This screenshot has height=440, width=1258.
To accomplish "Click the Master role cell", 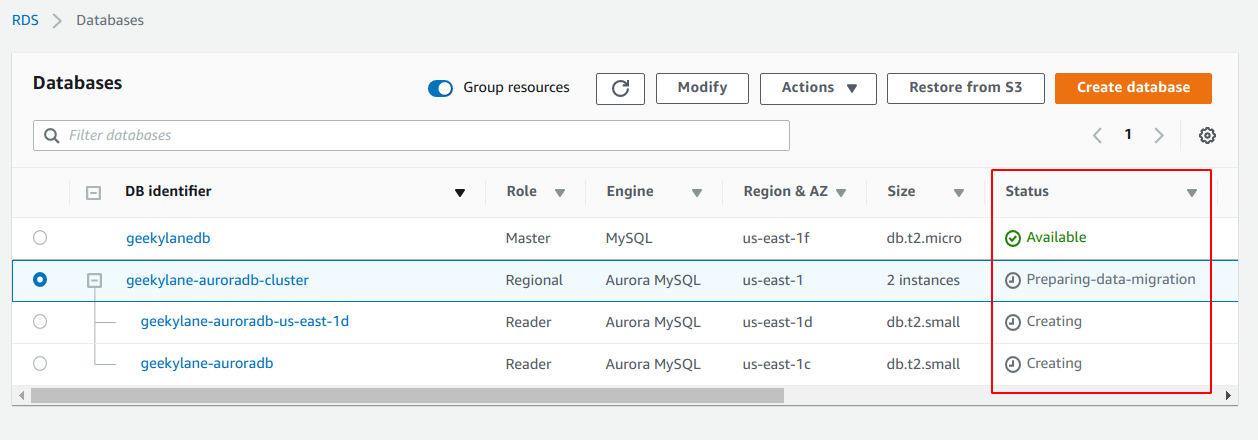I will click(528, 238).
